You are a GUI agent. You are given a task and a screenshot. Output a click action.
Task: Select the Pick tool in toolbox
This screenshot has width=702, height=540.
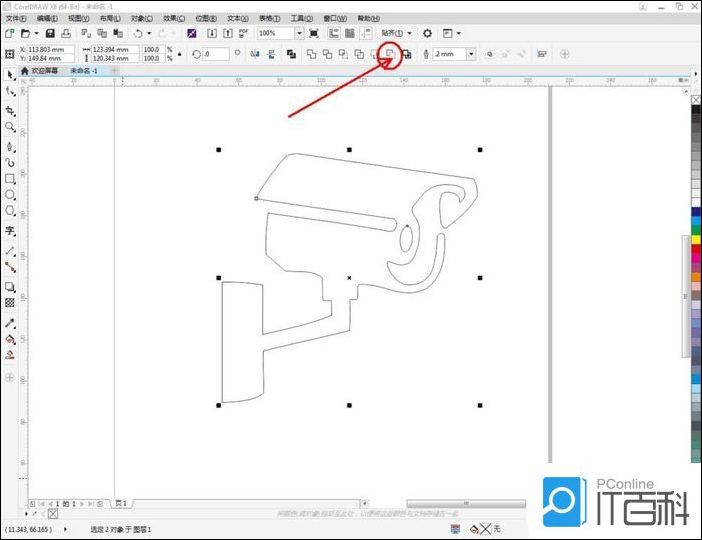pyautogui.click(x=10, y=74)
